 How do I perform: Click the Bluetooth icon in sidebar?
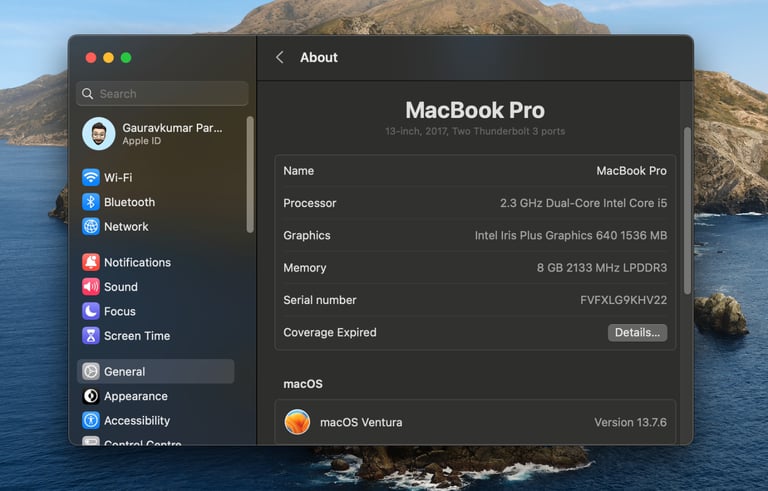click(x=91, y=202)
